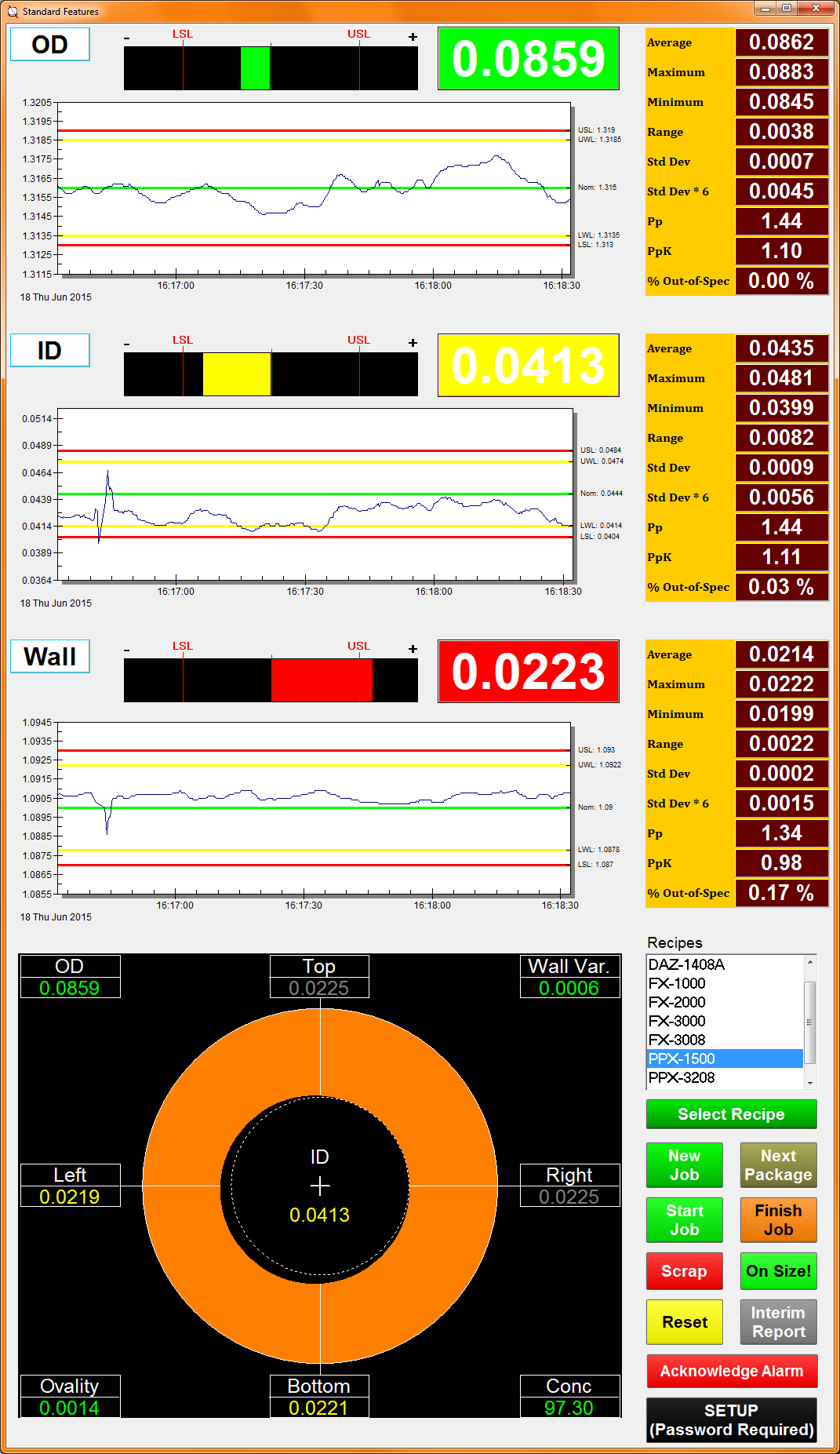
Task: Acknowledge the alarm with red button
Action: point(731,1371)
